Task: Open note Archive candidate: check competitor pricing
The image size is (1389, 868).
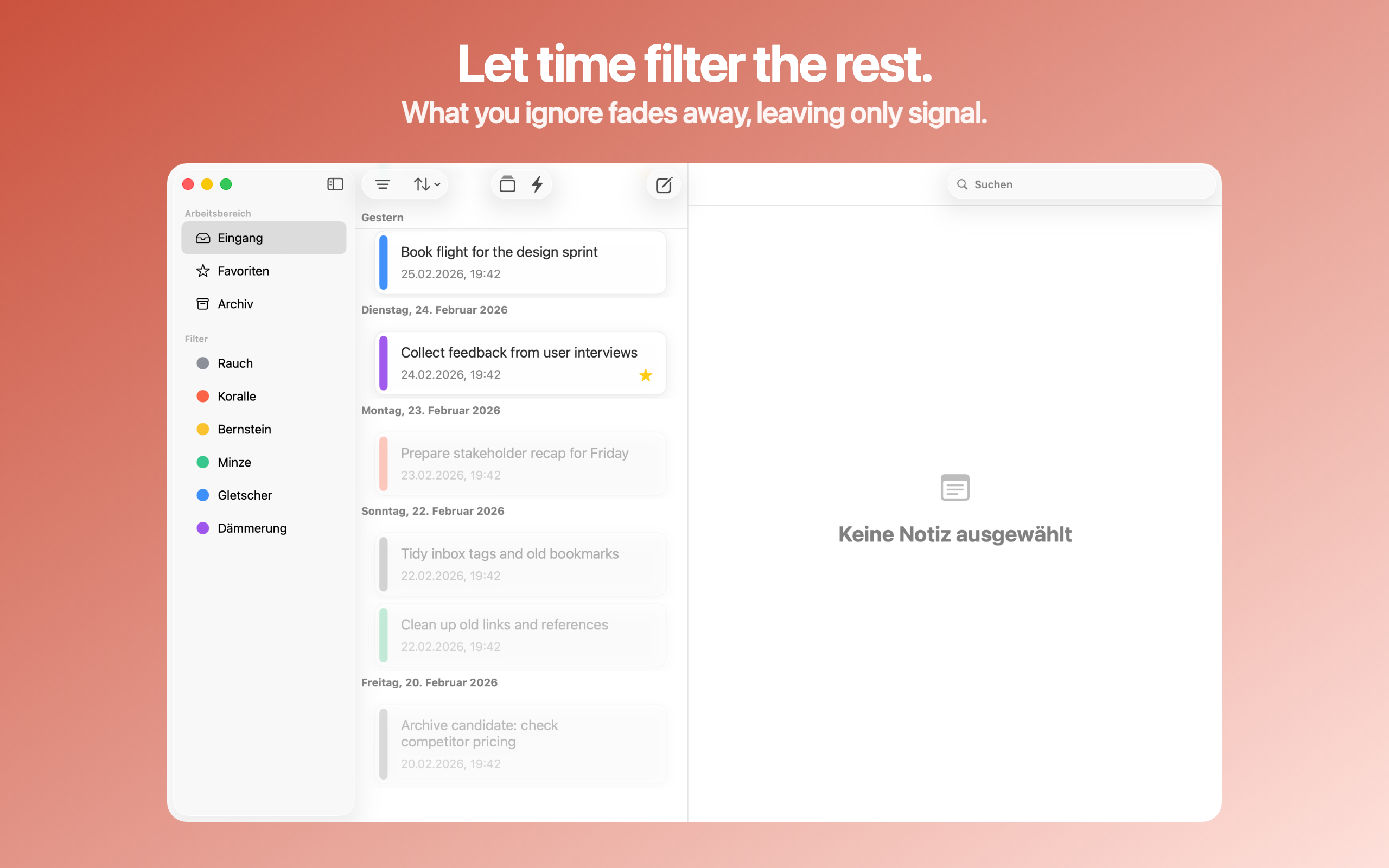Action: pyautogui.click(x=520, y=744)
